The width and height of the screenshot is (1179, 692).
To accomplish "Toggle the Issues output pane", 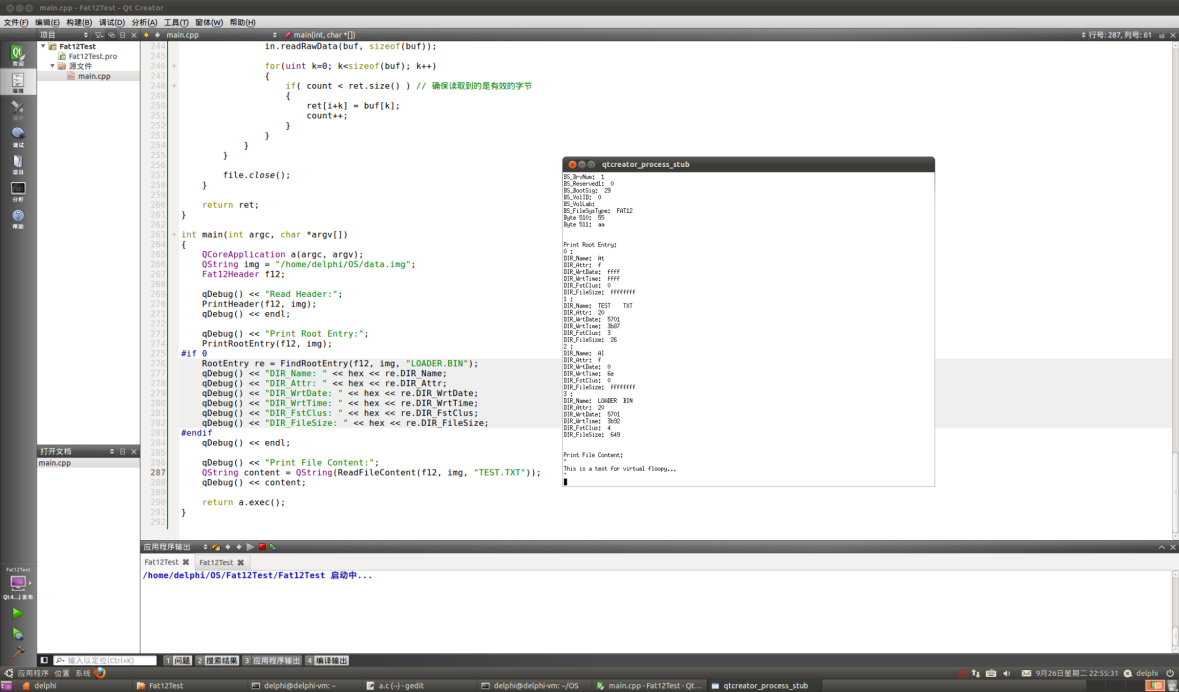I will pyautogui.click(x=178, y=660).
